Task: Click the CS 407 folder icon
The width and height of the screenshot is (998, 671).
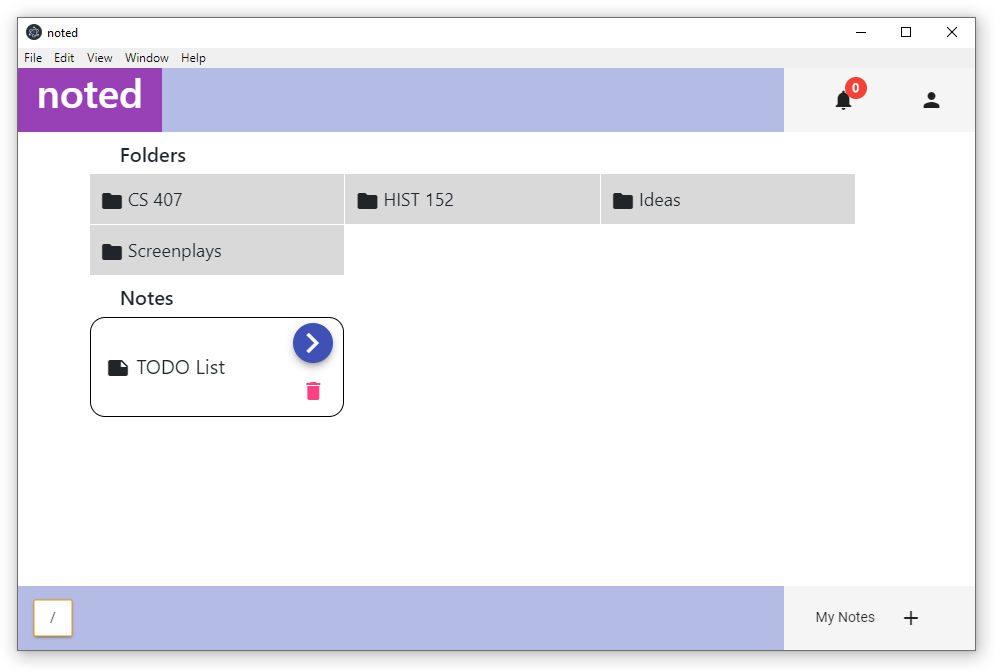Action: (x=112, y=201)
